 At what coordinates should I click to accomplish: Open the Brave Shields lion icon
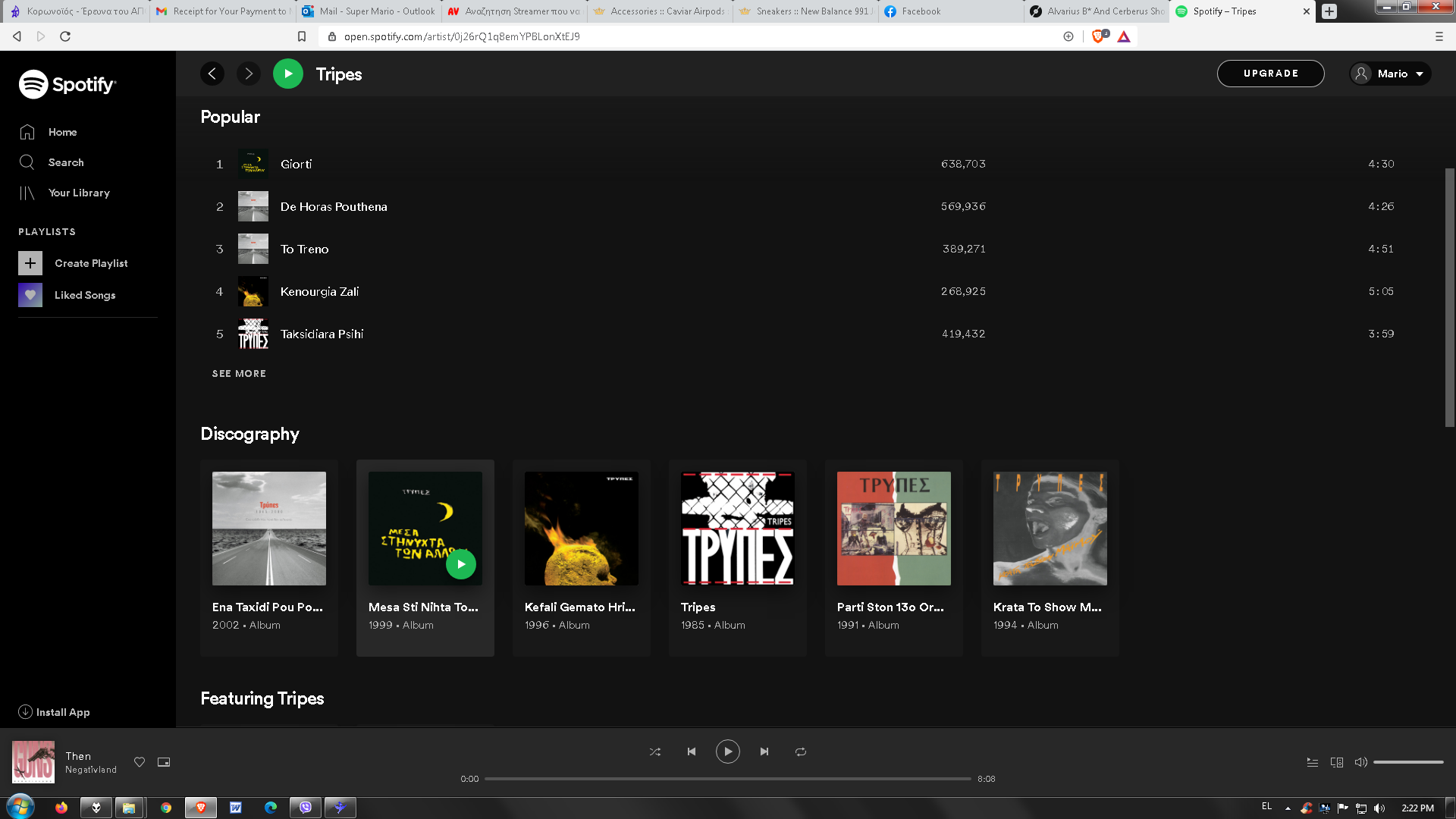pos(1098,36)
